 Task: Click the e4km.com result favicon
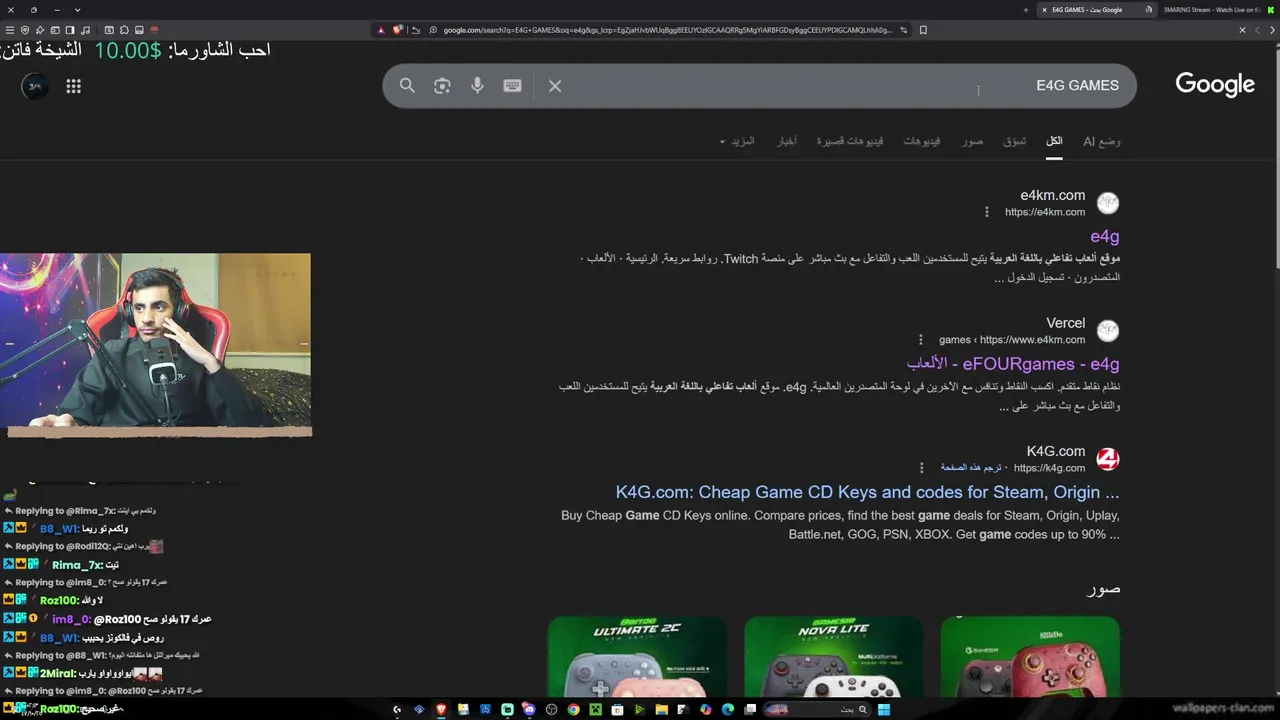tap(1107, 203)
